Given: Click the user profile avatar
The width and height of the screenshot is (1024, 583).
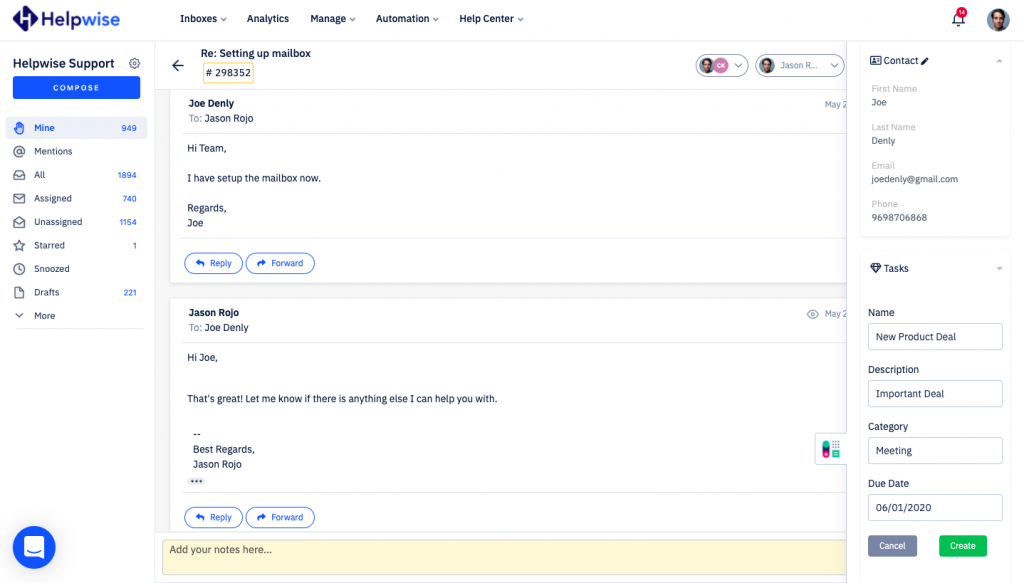Looking at the screenshot, I should point(997,19).
